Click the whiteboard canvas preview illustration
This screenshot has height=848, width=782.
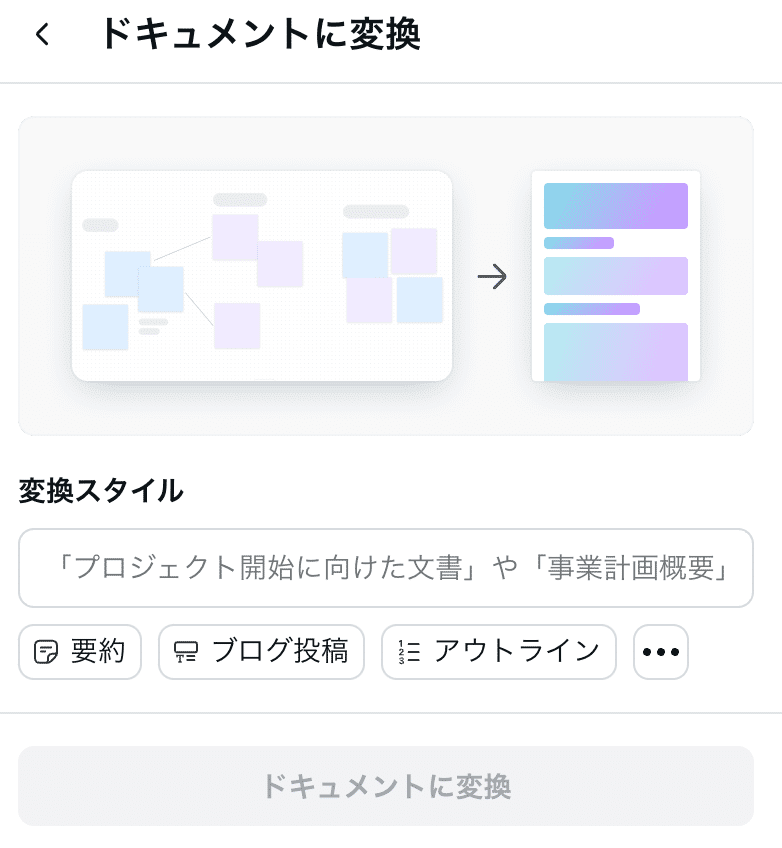262,276
